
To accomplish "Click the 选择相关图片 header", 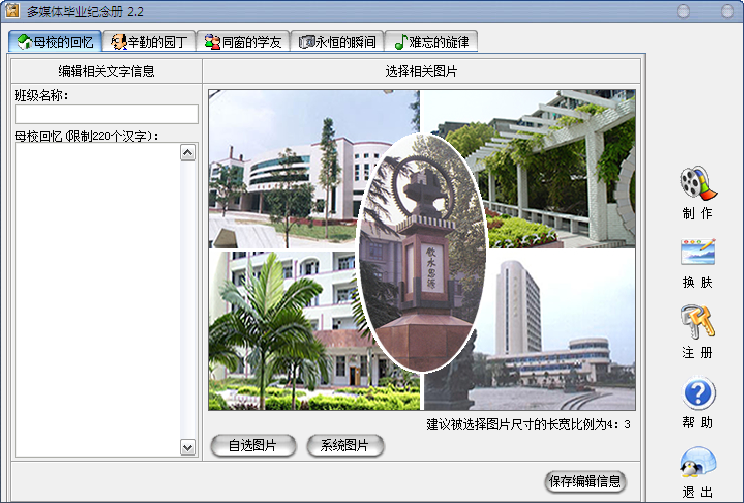I will pos(421,71).
